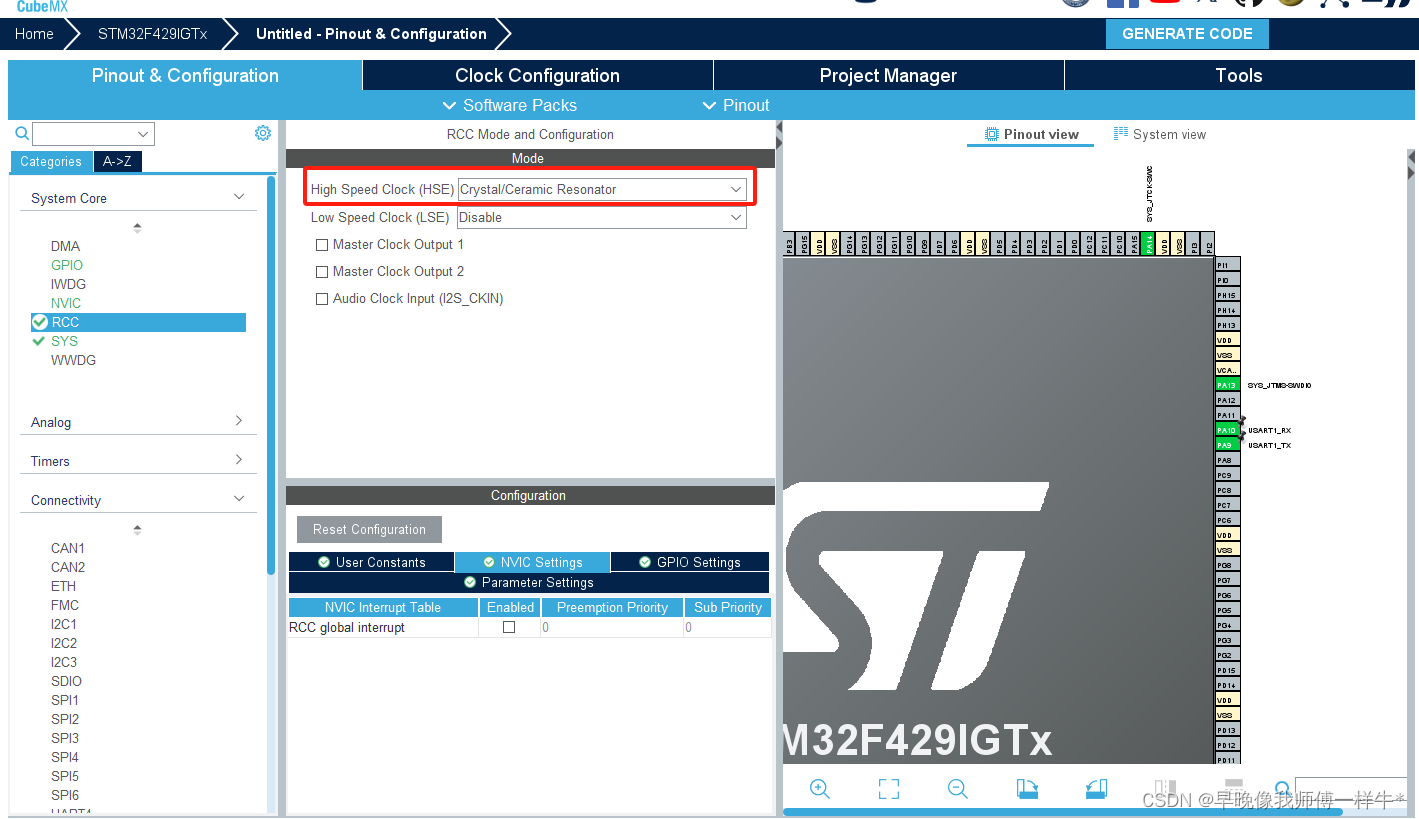Enable Audio Clock Input (I2S_CKIN)
The image size is (1419, 819).
coord(322,298)
